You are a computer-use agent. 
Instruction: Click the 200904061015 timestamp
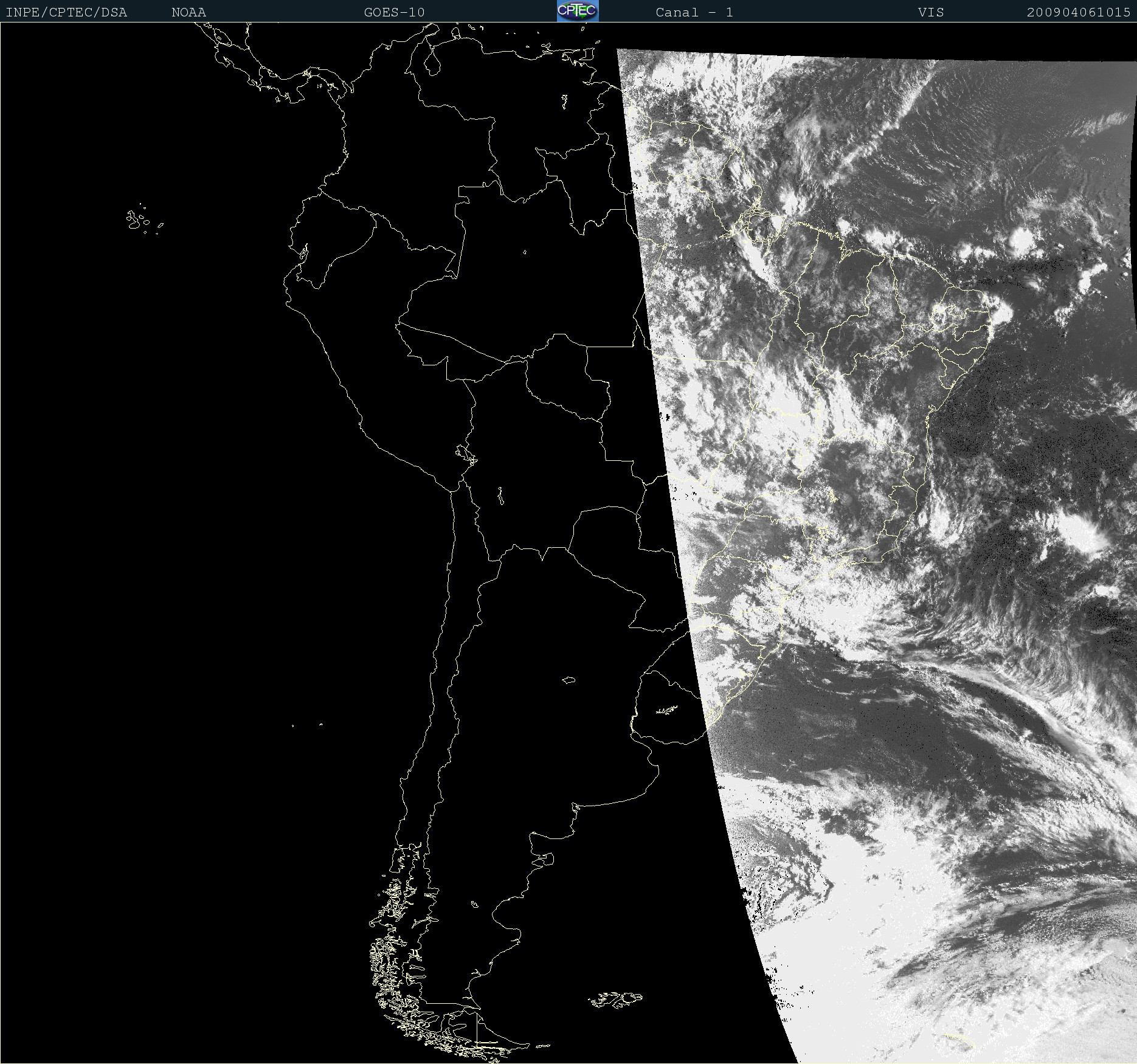click(1079, 12)
